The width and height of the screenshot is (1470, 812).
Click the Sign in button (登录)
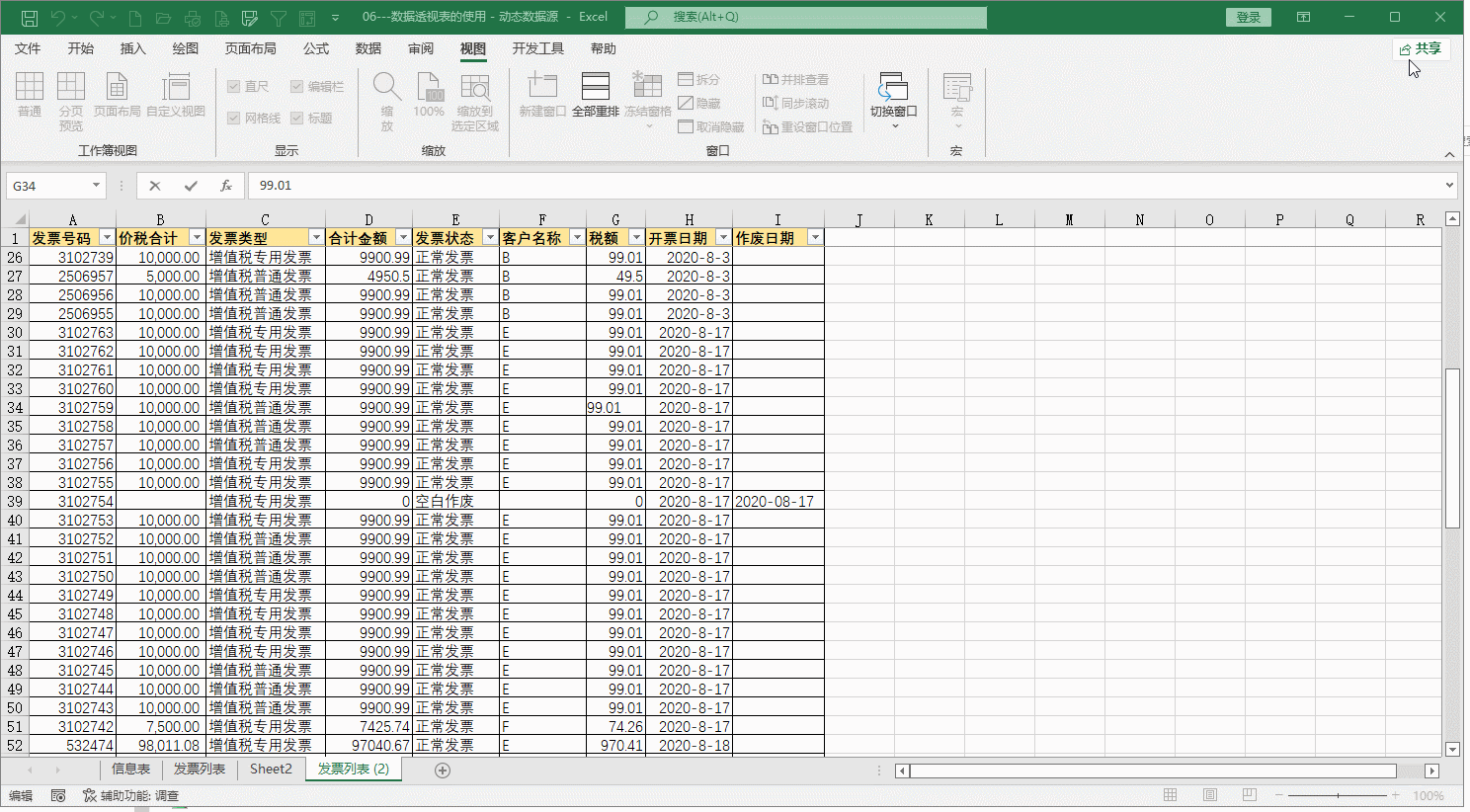(1249, 17)
